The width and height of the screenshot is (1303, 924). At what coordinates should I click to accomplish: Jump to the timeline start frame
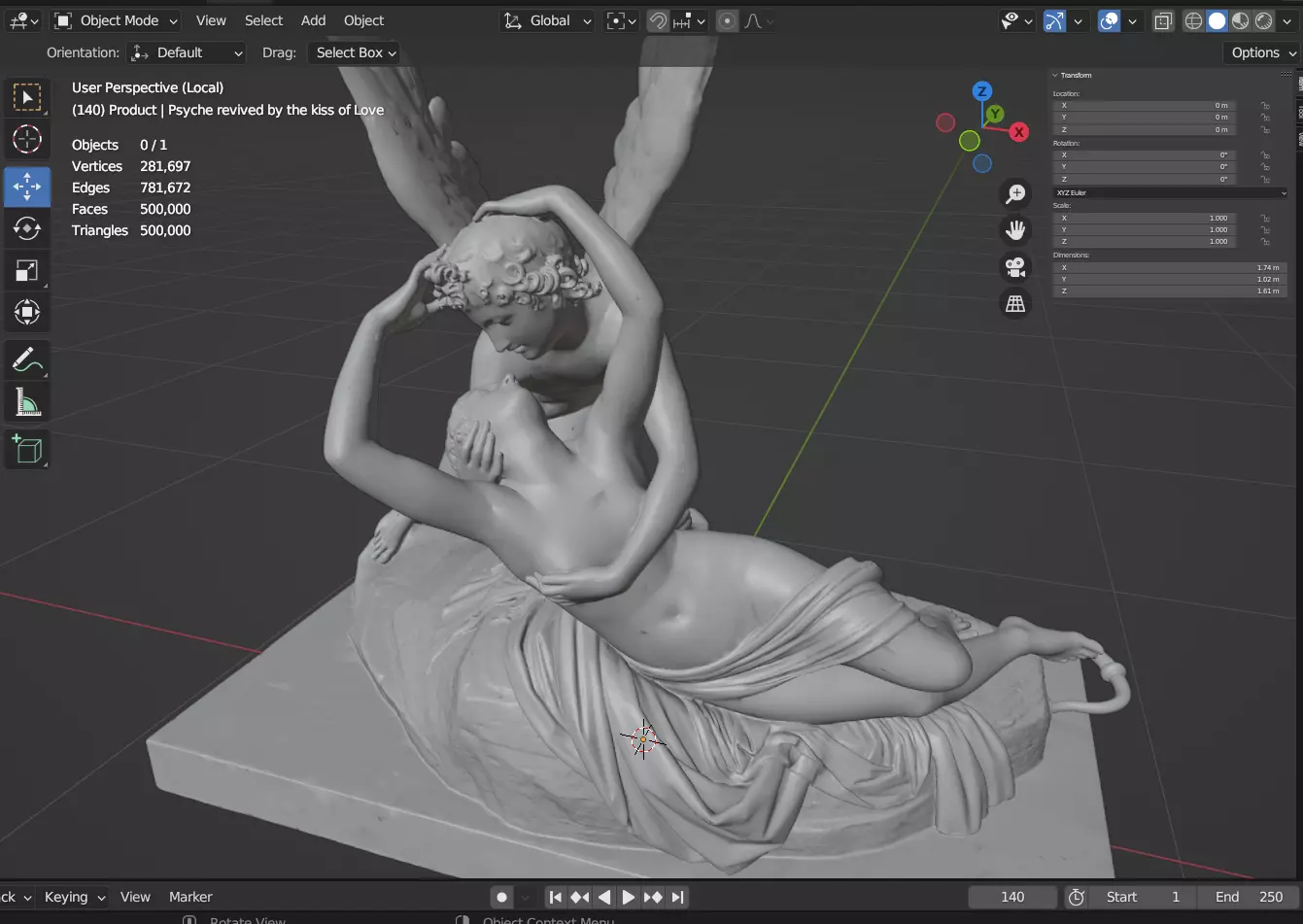click(555, 897)
